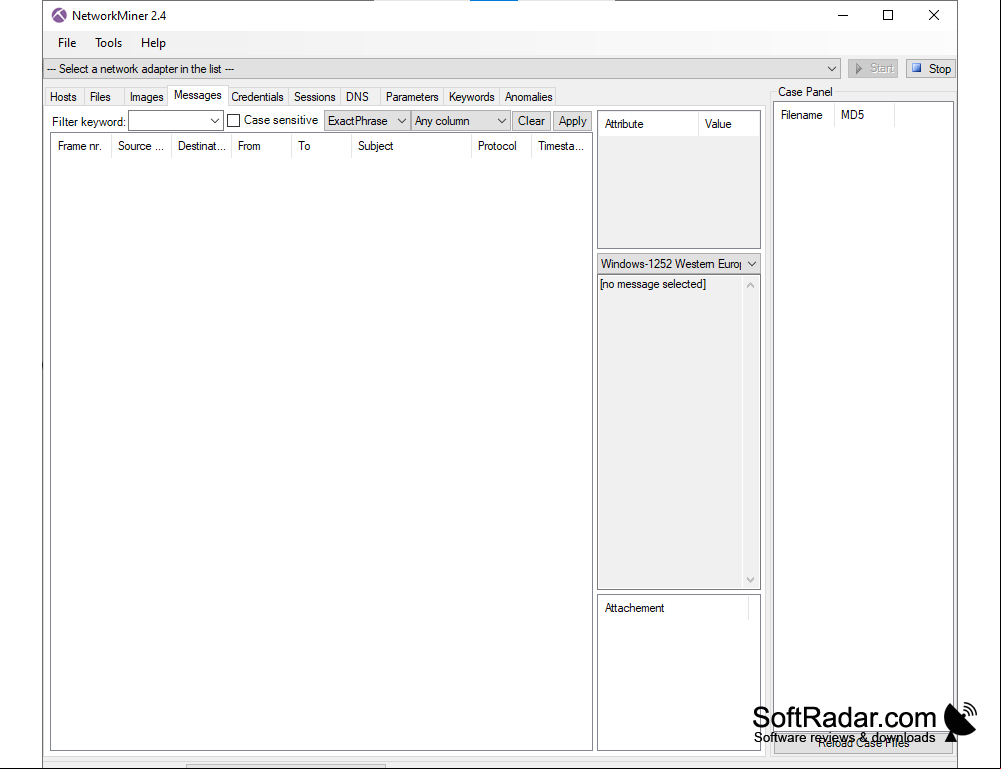Click the message text area showing no message selected
This screenshot has height=769, width=1001.
pos(670,432)
